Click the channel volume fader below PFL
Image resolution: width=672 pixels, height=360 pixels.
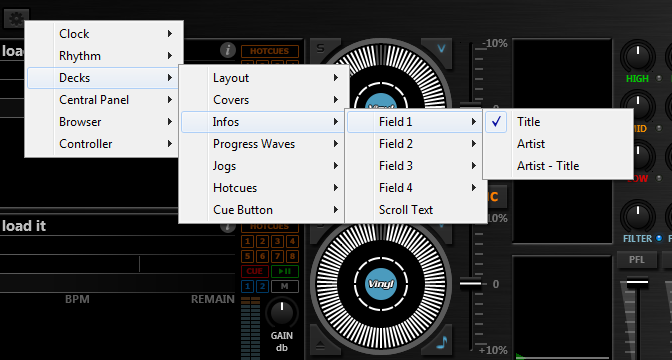coord(637,282)
